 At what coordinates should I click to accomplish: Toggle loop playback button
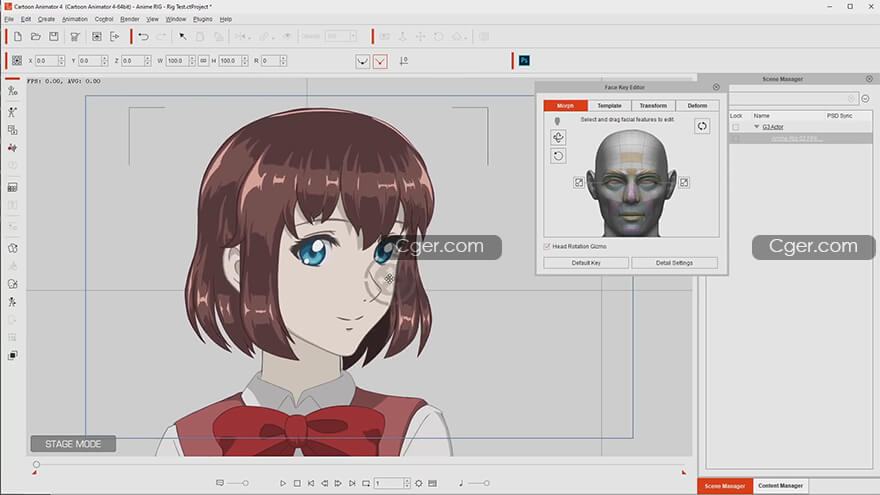point(366,483)
